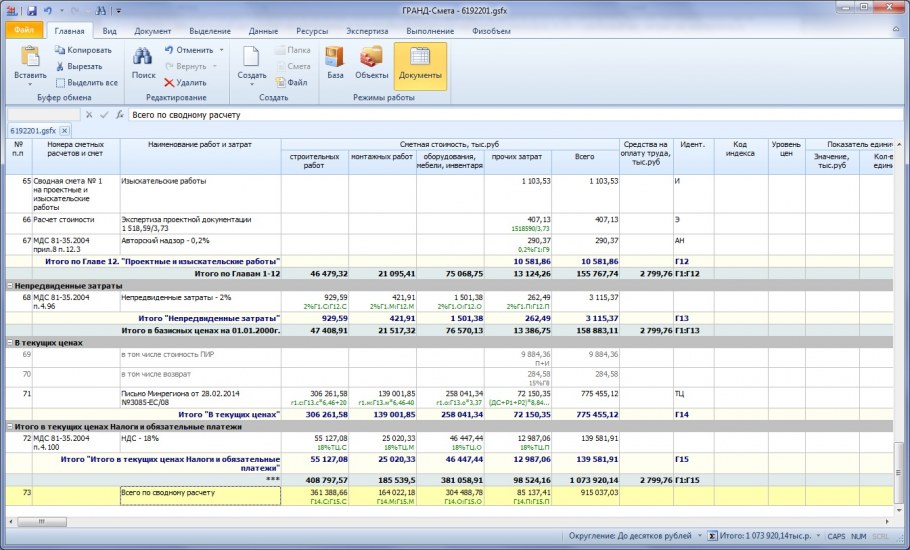Close the 6192201.gsfx document tab
The image size is (910, 550).
coord(64,131)
